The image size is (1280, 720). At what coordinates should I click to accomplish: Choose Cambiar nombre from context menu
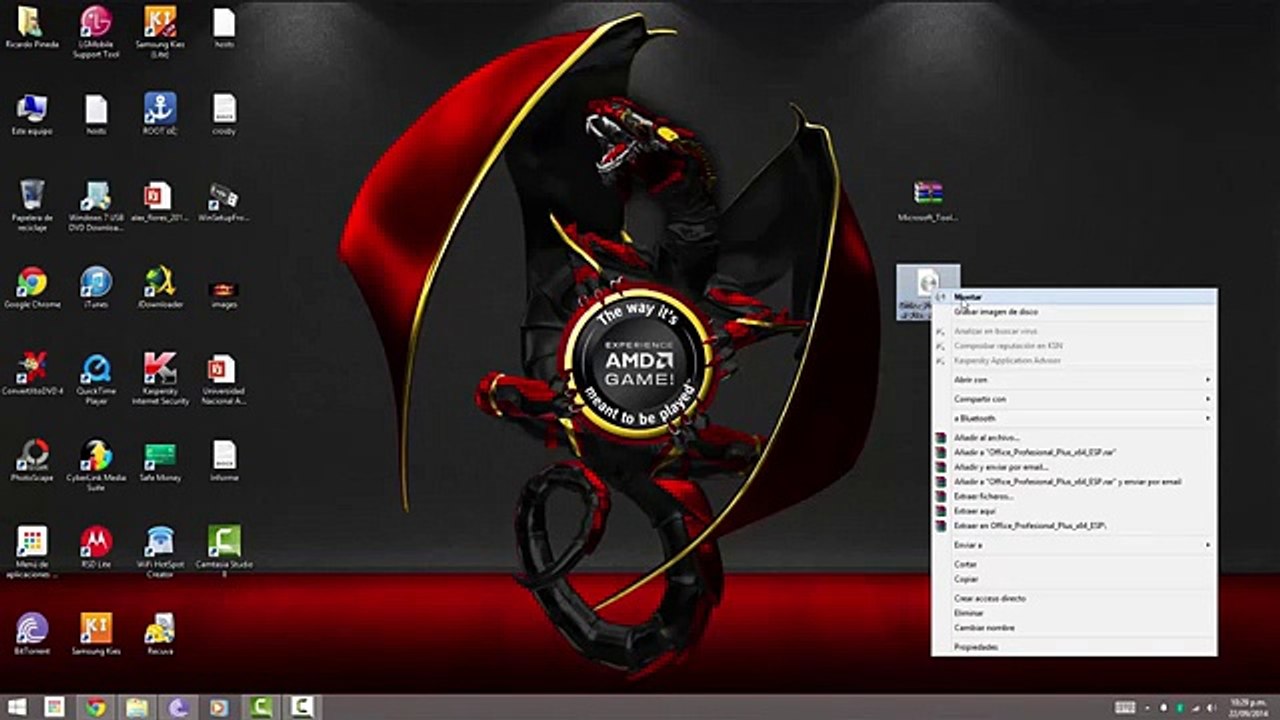(x=1074, y=628)
